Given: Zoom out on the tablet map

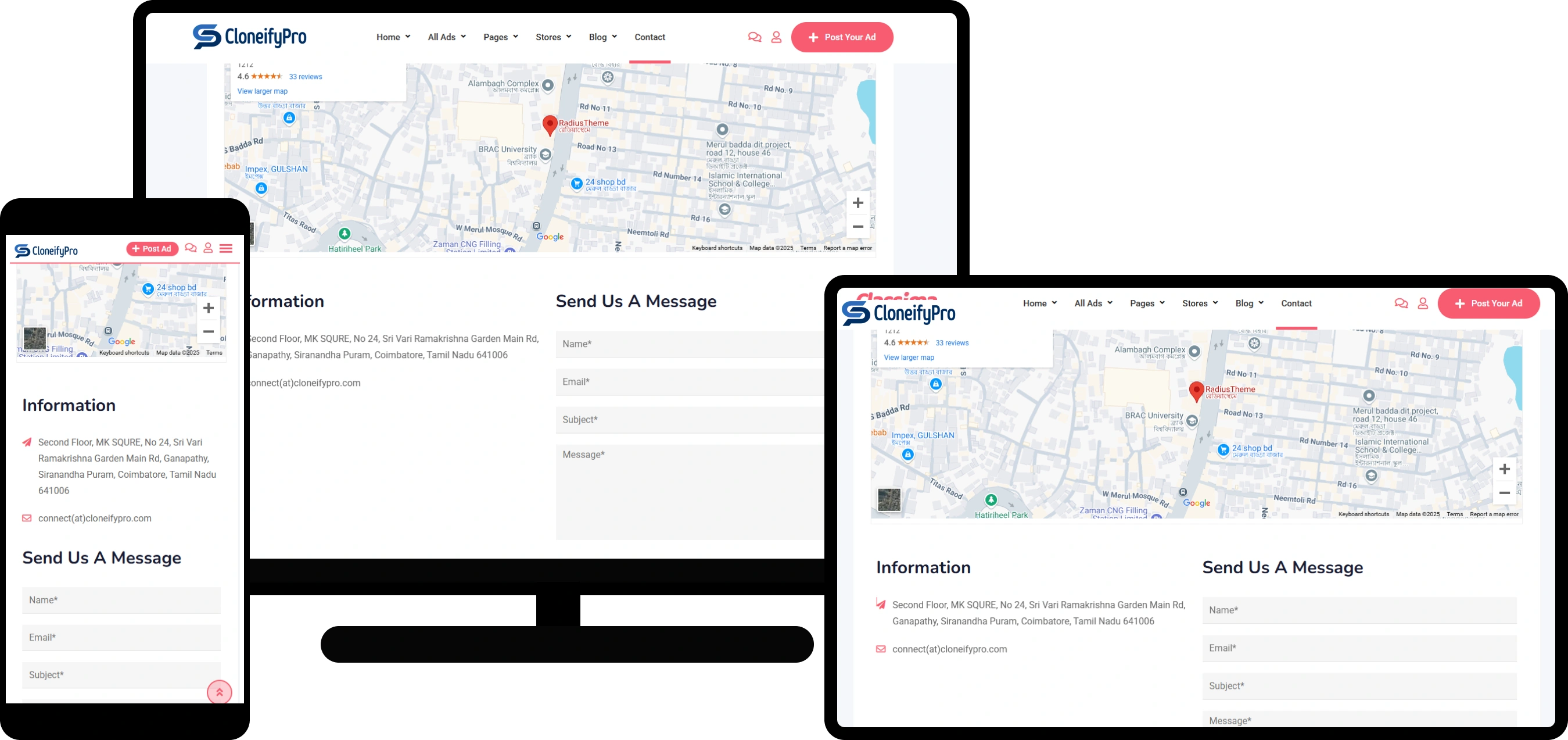Looking at the screenshot, I should 1504,493.
